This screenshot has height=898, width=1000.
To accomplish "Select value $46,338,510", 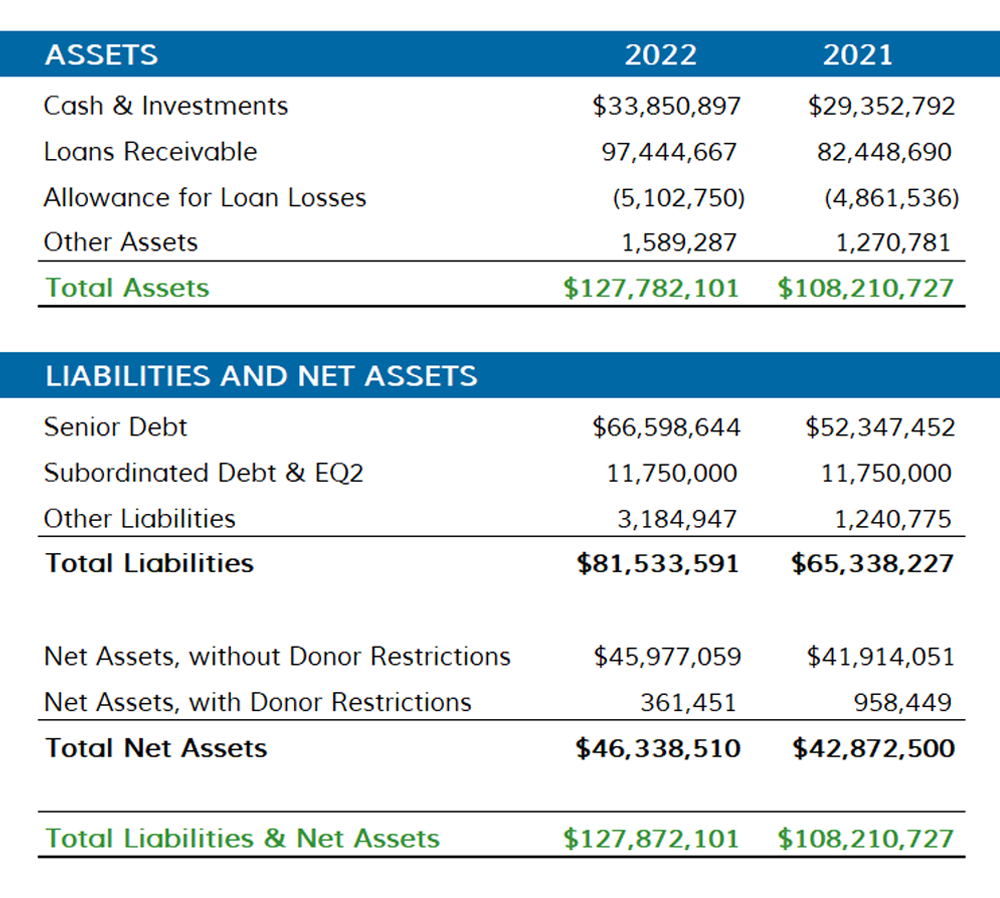I will click(658, 749).
